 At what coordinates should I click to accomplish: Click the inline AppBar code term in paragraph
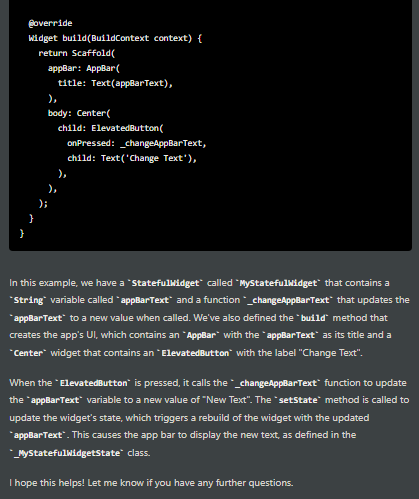201,335
